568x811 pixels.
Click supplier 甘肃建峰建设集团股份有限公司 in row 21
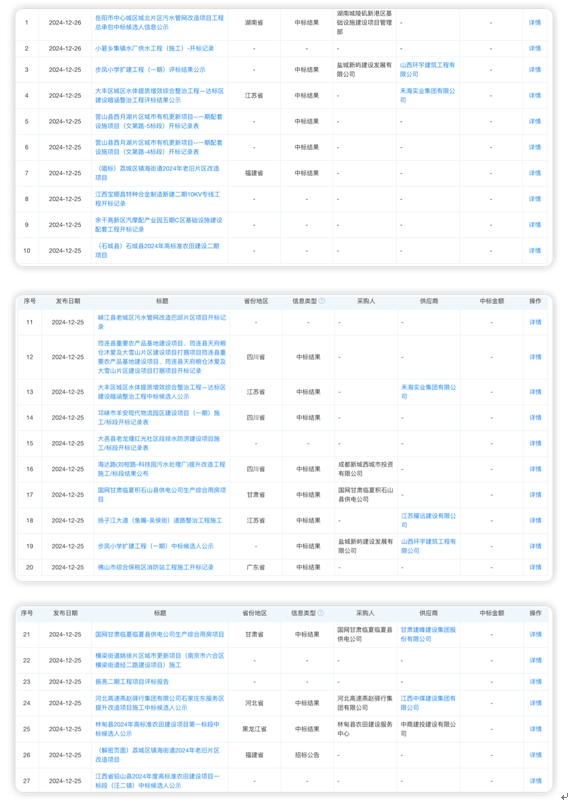pyautogui.click(x=428, y=634)
